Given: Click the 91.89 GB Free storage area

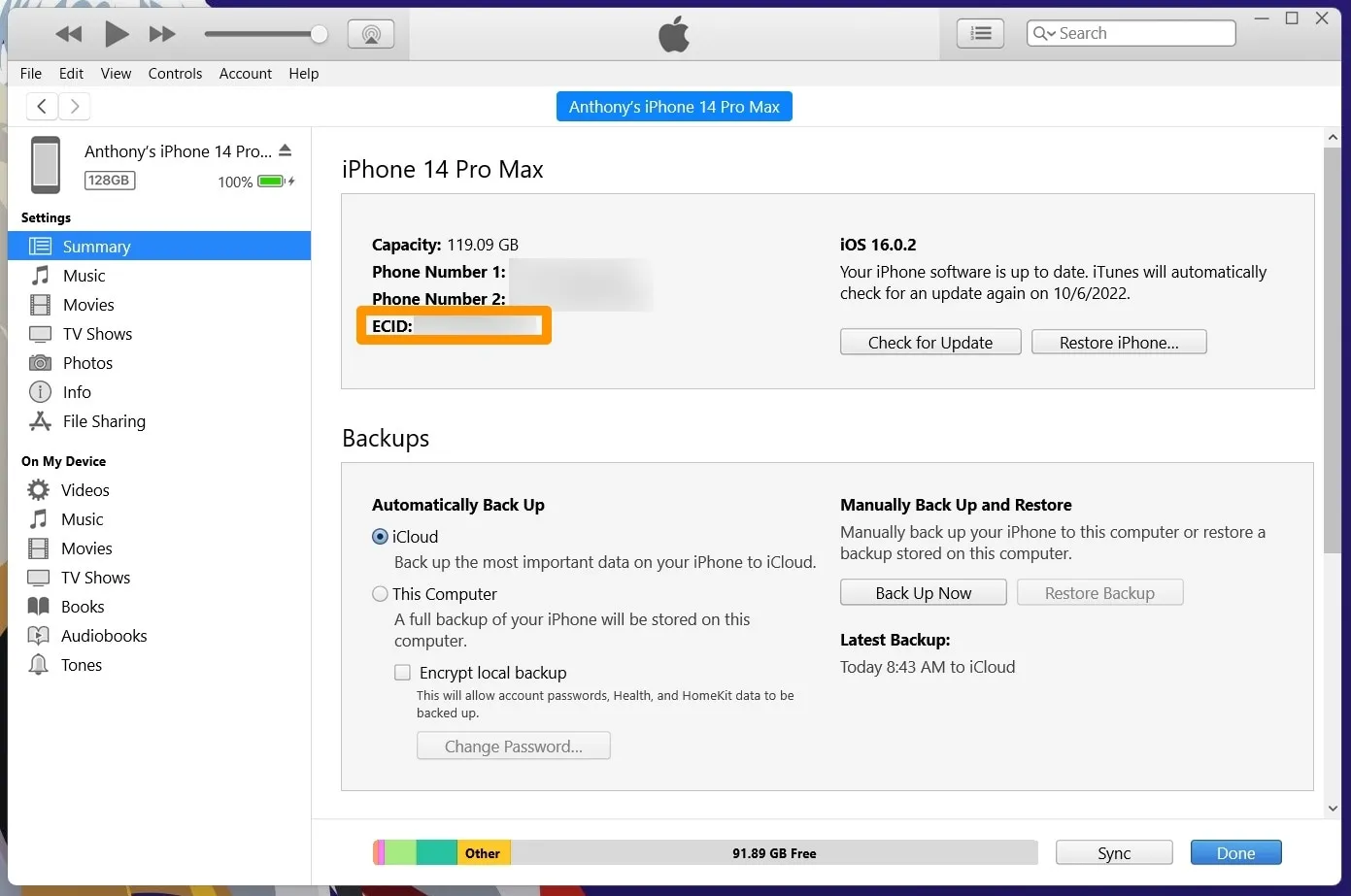Looking at the screenshot, I should tap(774, 853).
